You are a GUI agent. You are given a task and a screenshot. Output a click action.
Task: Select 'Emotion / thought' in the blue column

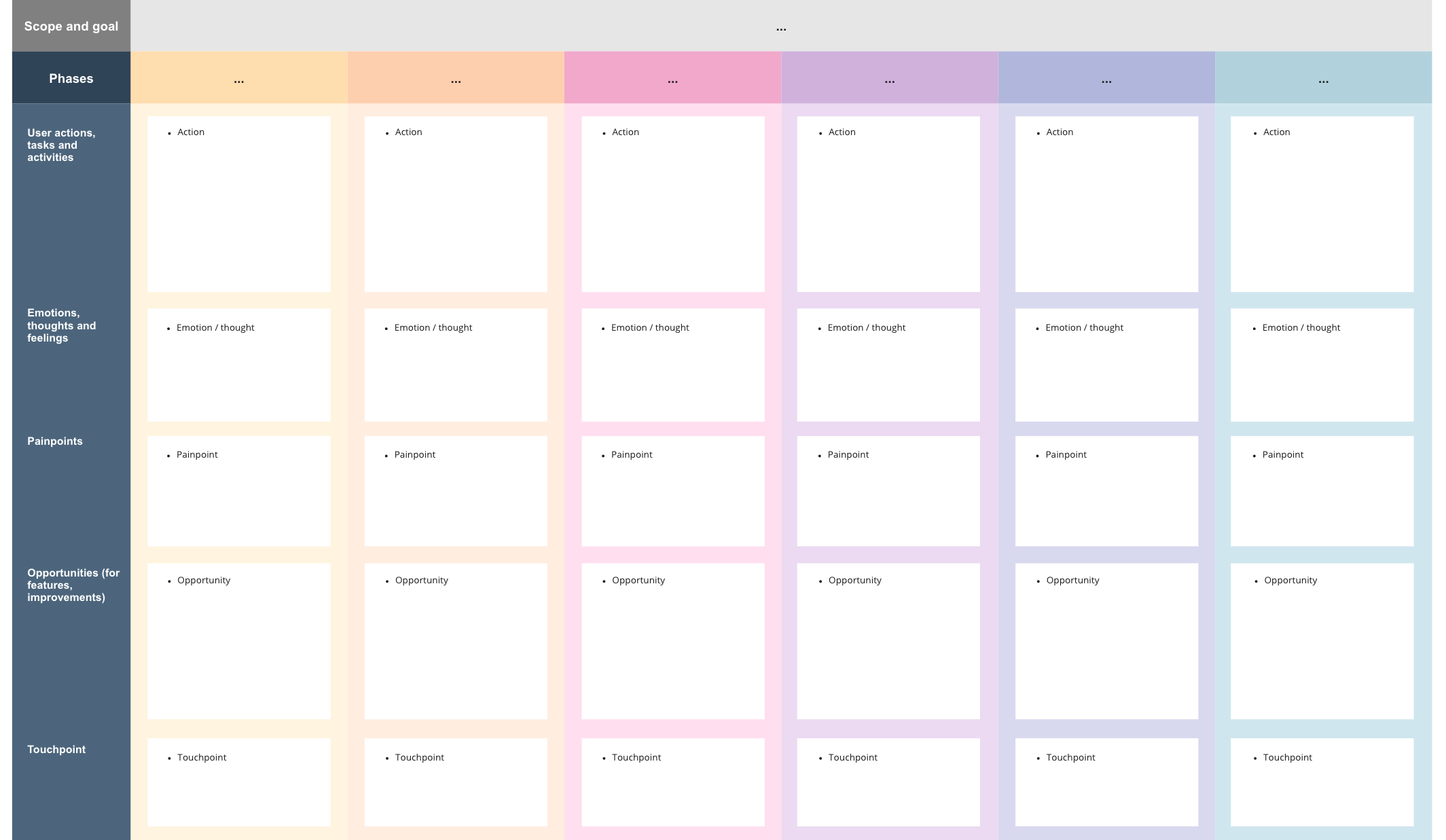[1302, 327]
